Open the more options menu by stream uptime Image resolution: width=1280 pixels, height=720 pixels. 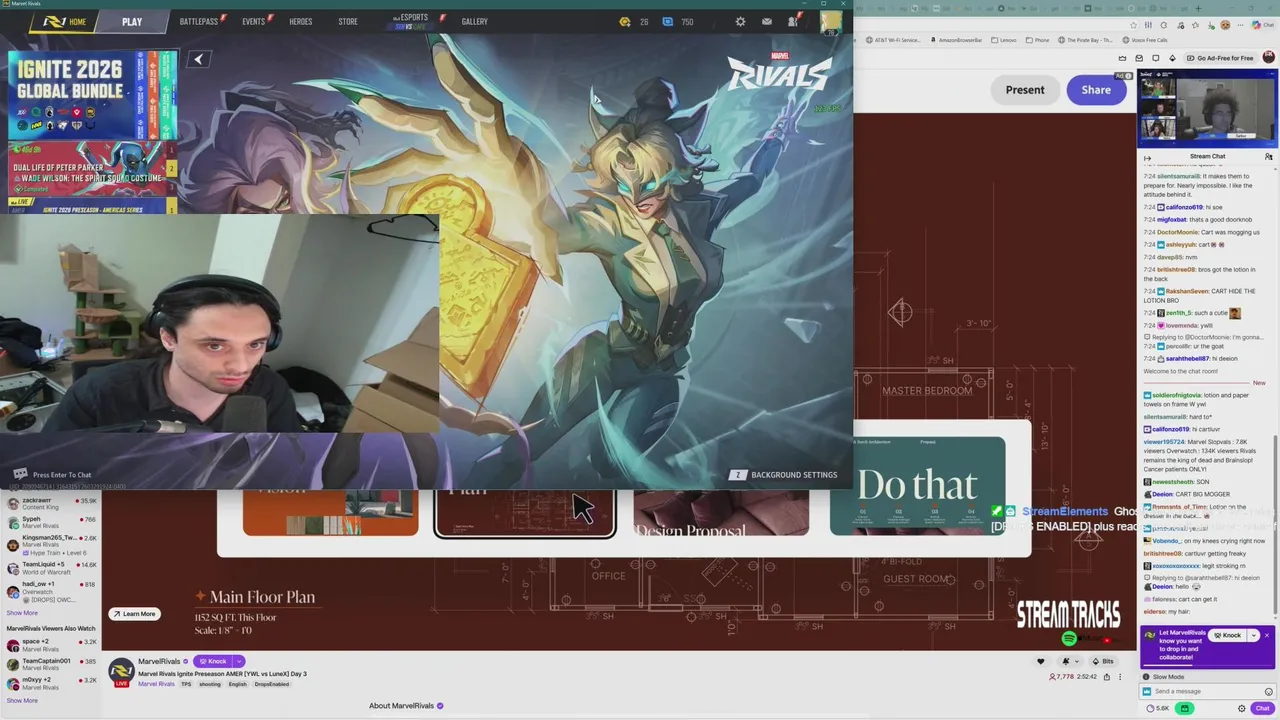[1119, 677]
